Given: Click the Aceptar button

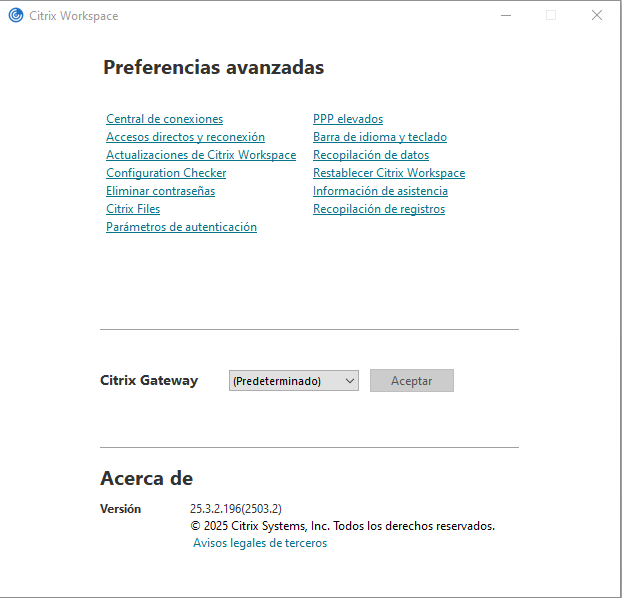Looking at the screenshot, I should click(x=412, y=381).
